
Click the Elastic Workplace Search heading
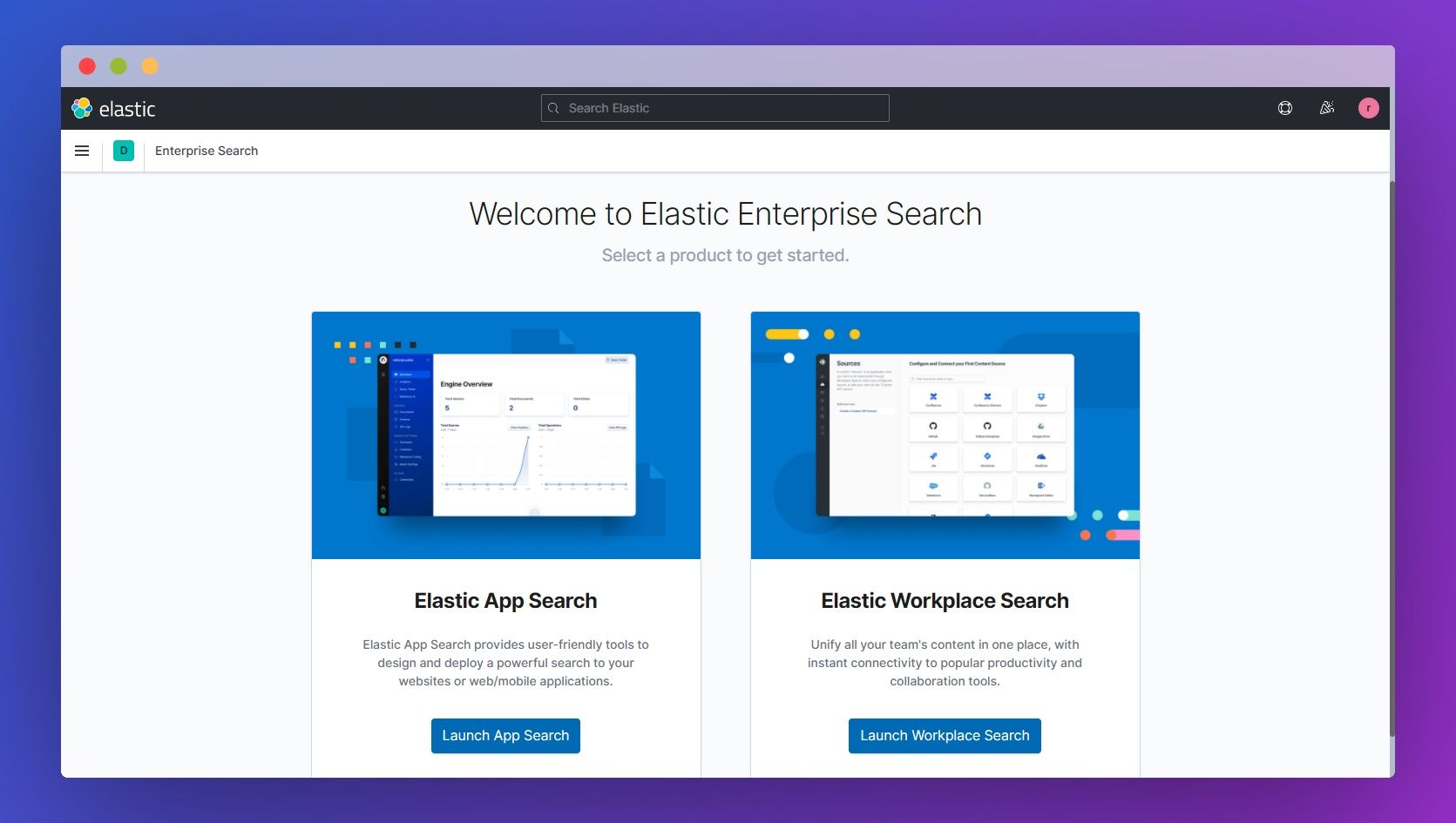click(945, 601)
